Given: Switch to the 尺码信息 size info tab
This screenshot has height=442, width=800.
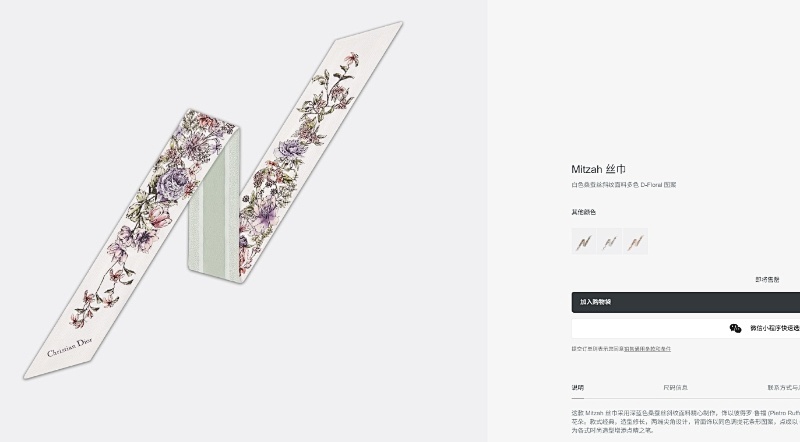Looking at the screenshot, I should pos(675,387).
